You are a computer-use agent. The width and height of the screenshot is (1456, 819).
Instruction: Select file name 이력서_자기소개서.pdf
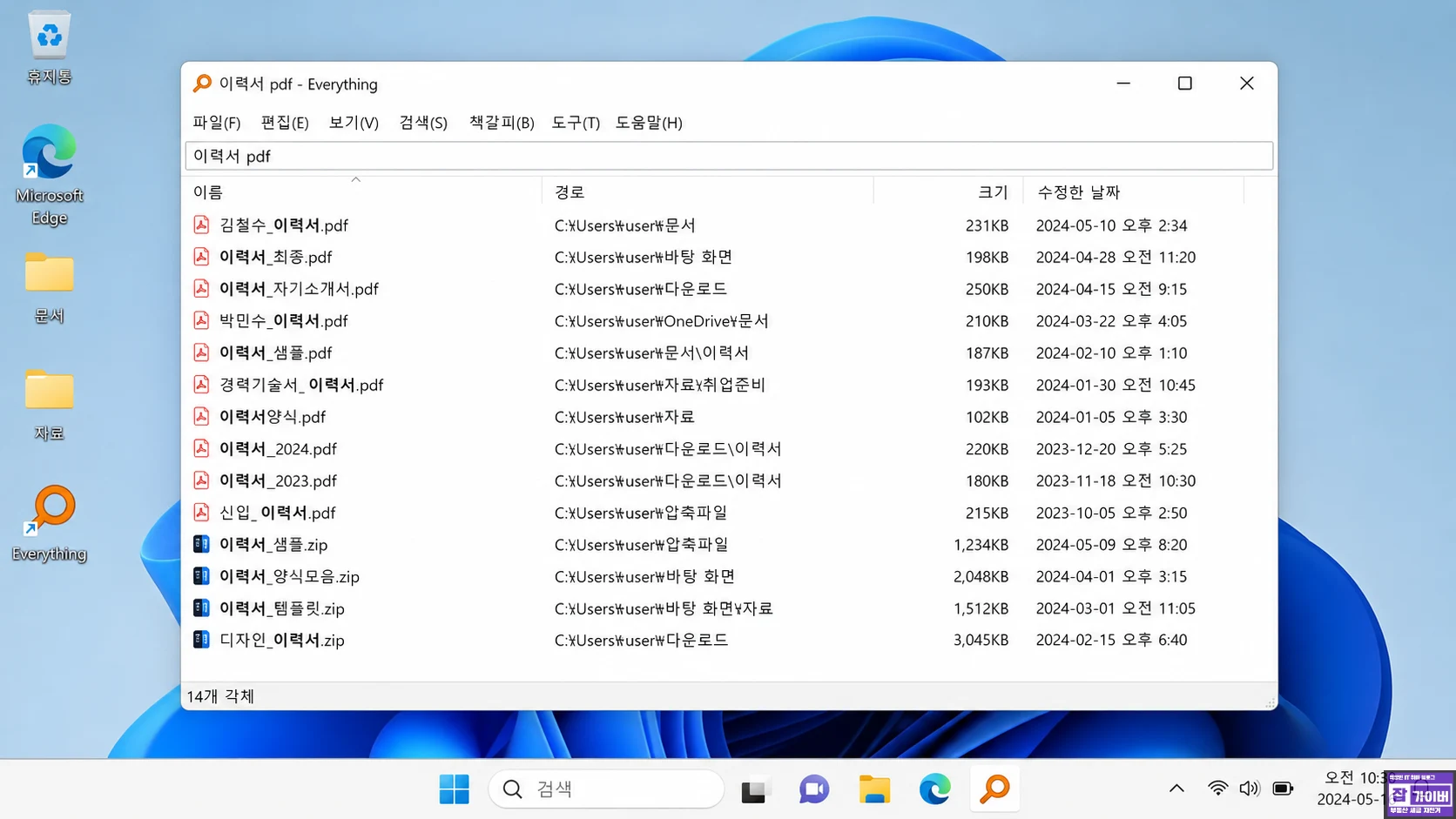299,289
